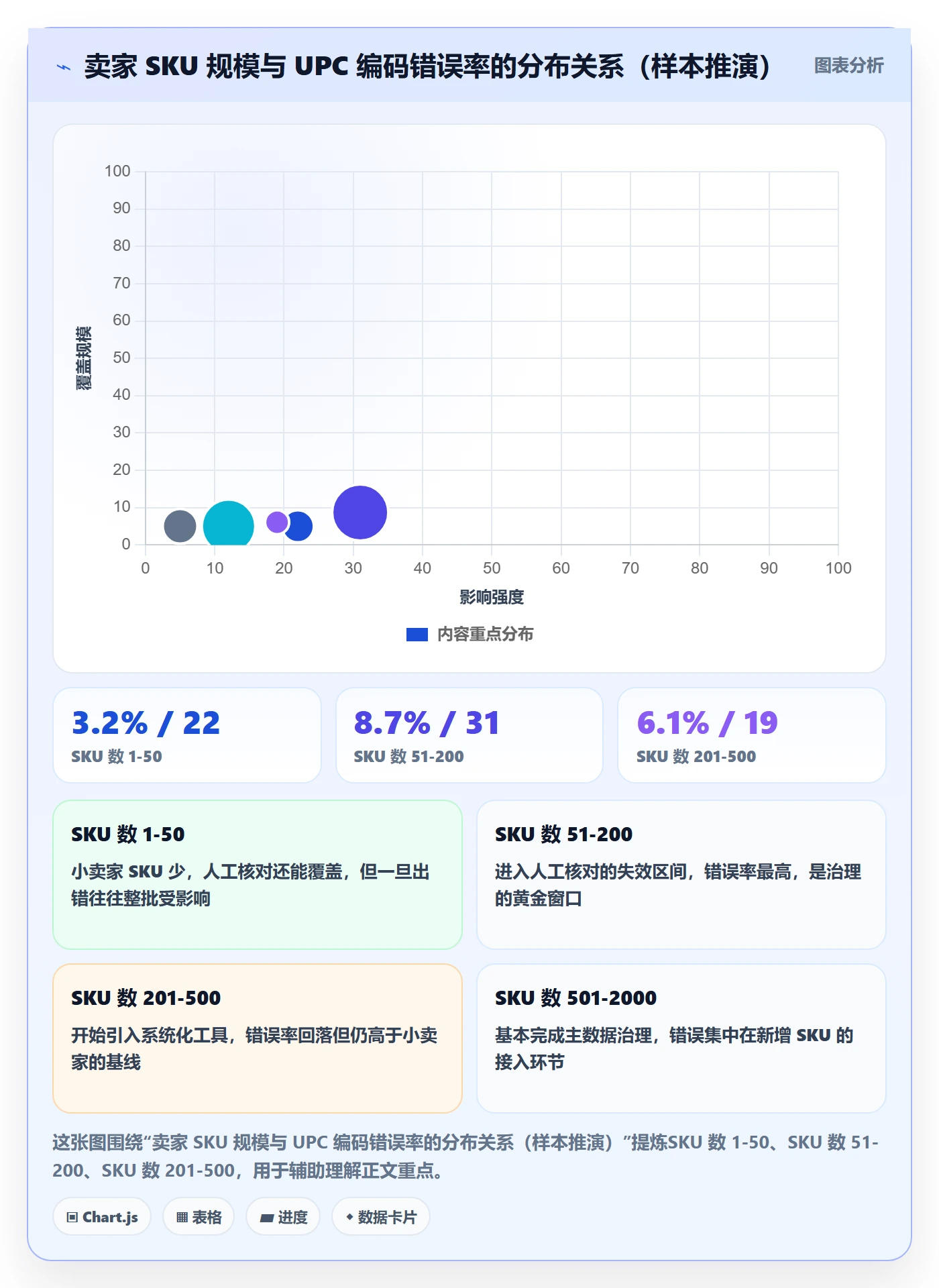Select the SKU 数 501-2000 description card
Viewport: 939px width, 1288px height.
(681, 1038)
